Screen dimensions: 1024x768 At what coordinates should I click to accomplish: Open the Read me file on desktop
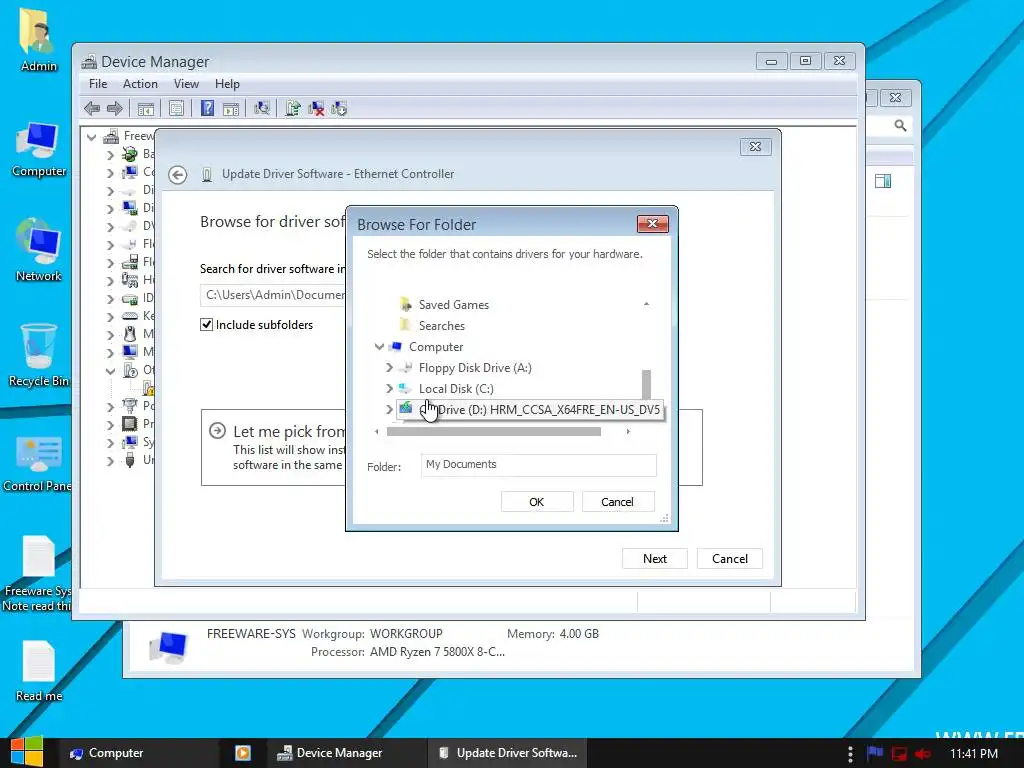(x=38, y=671)
